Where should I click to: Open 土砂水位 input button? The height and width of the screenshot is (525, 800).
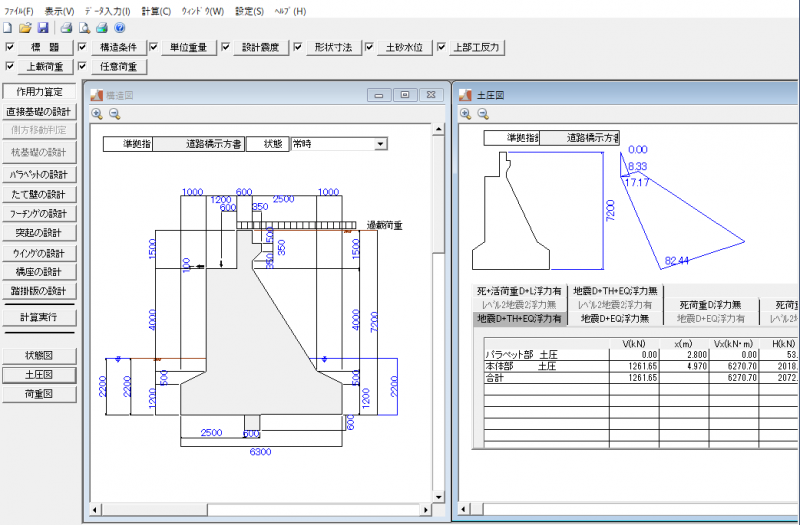click(x=405, y=47)
